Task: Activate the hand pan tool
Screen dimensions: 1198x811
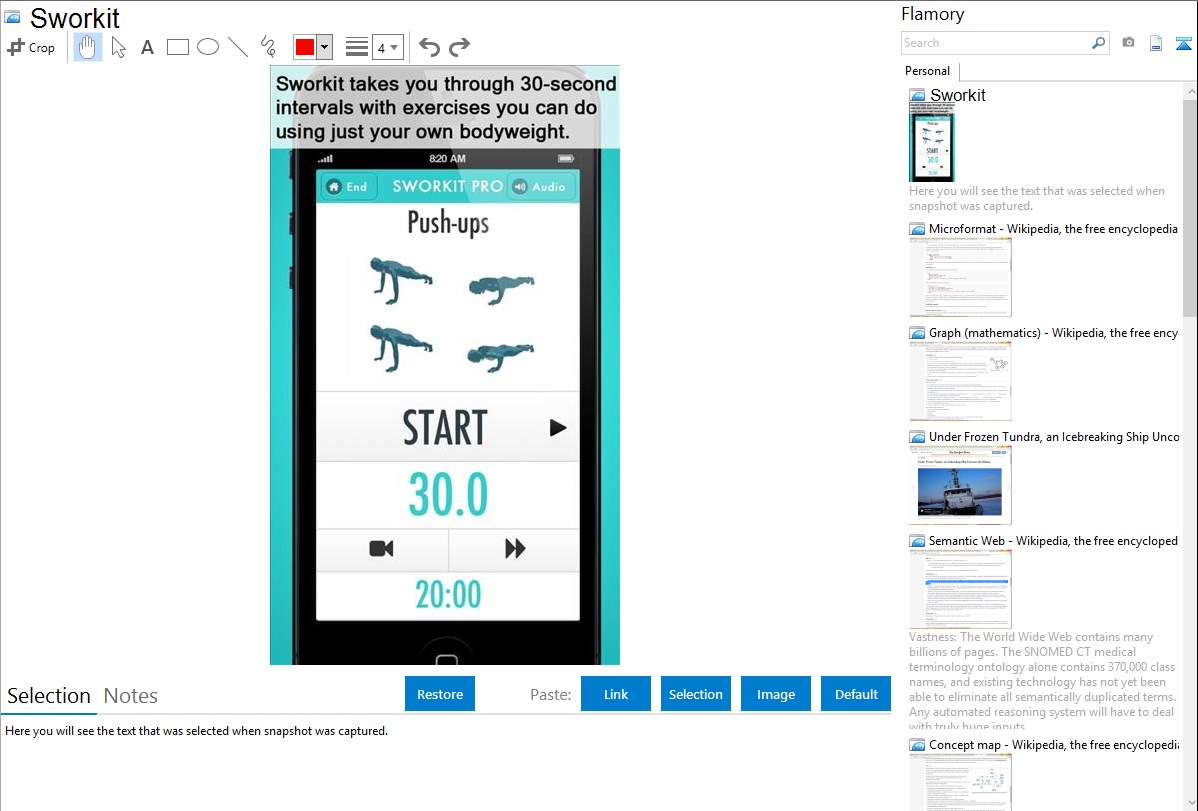Action: tap(88, 47)
